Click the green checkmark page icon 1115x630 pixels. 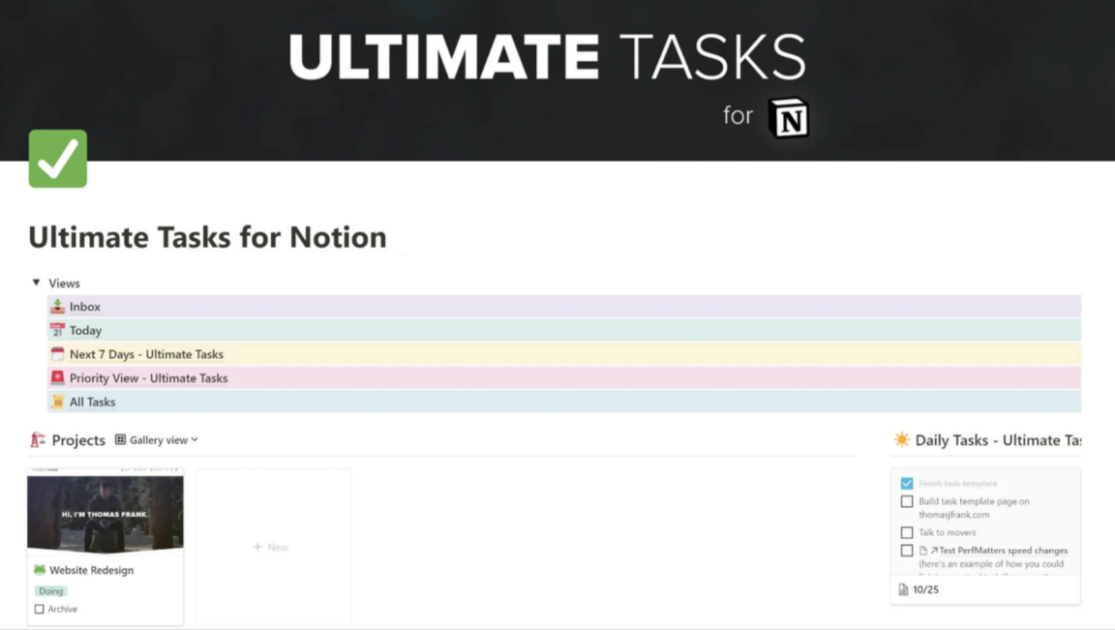[x=57, y=158]
